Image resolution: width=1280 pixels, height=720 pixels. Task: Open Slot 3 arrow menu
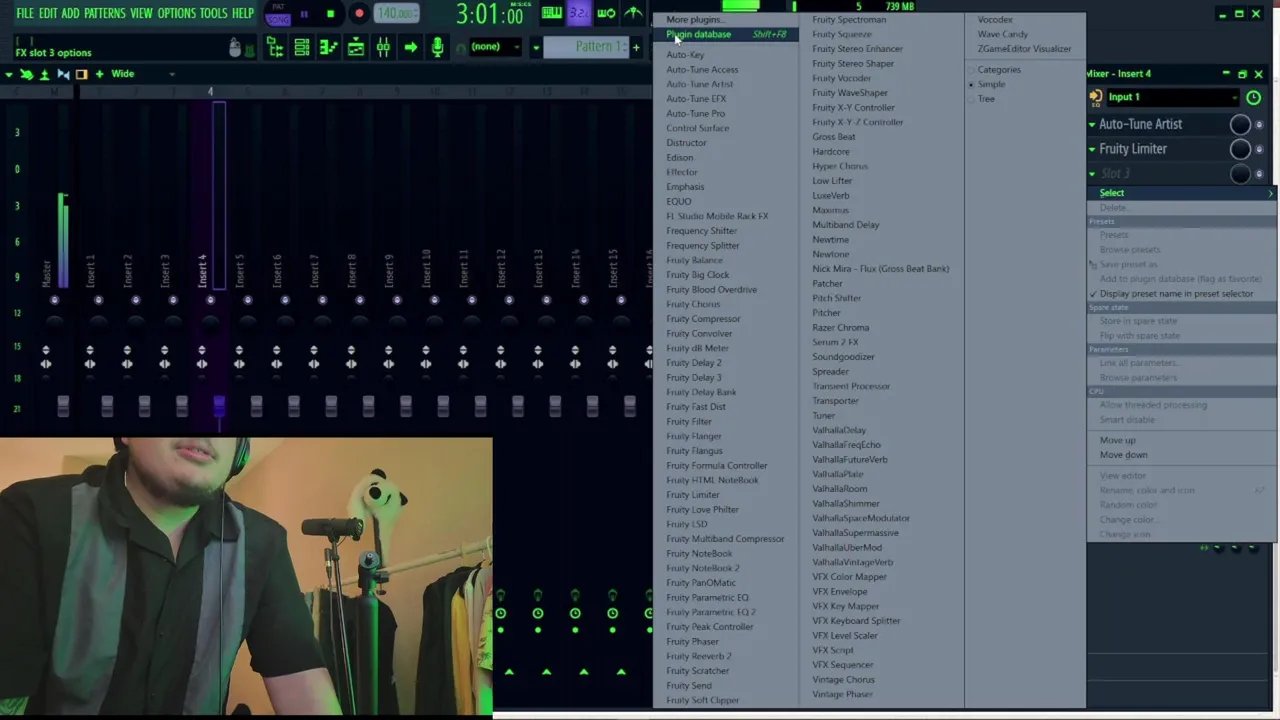coord(1092,174)
